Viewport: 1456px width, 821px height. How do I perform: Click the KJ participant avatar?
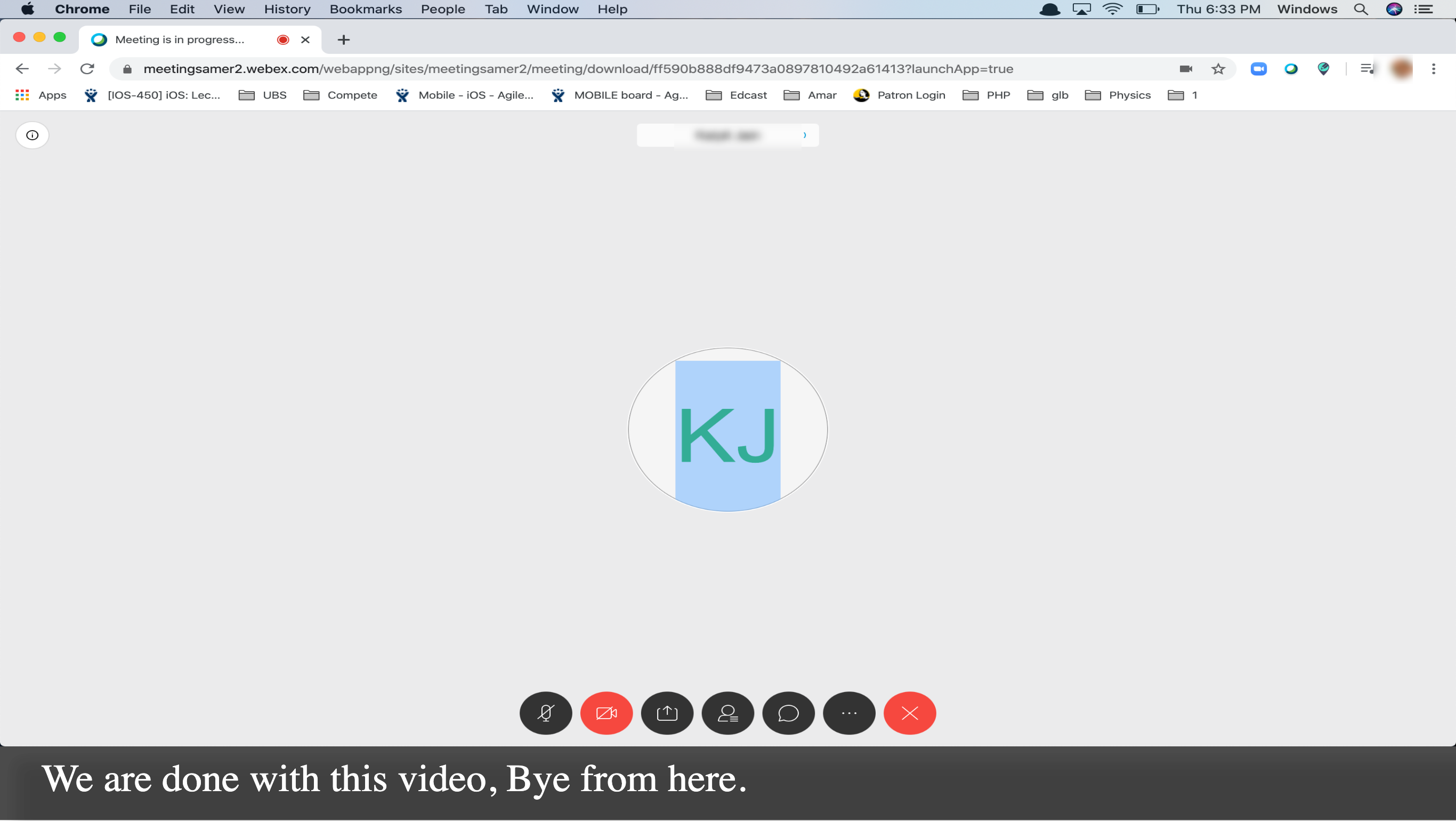pyautogui.click(x=727, y=430)
